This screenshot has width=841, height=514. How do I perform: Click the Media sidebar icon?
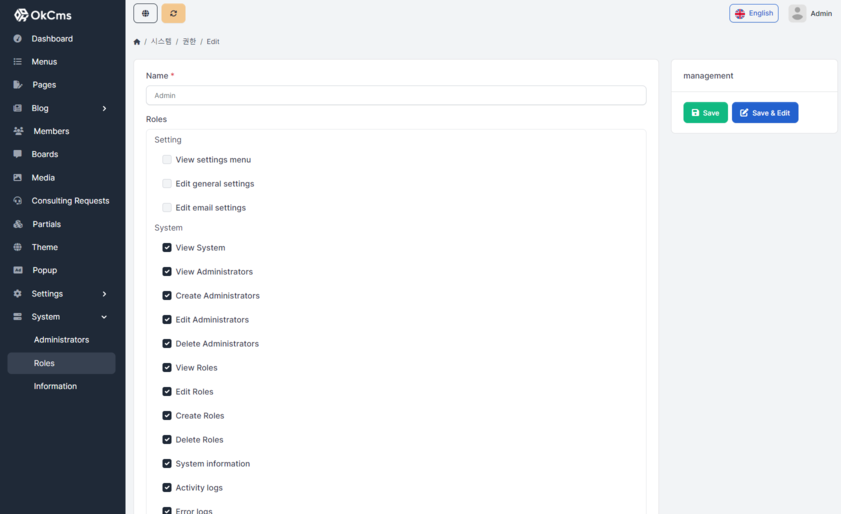tap(18, 178)
